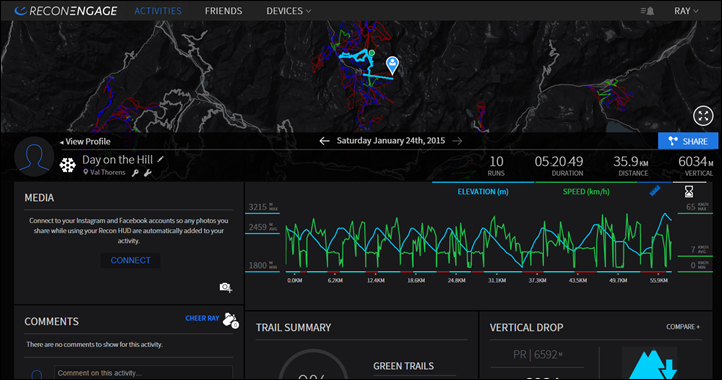Image resolution: width=722 pixels, height=380 pixels.
Task: Click the Comment on this activity field
Action: [x=143, y=373]
